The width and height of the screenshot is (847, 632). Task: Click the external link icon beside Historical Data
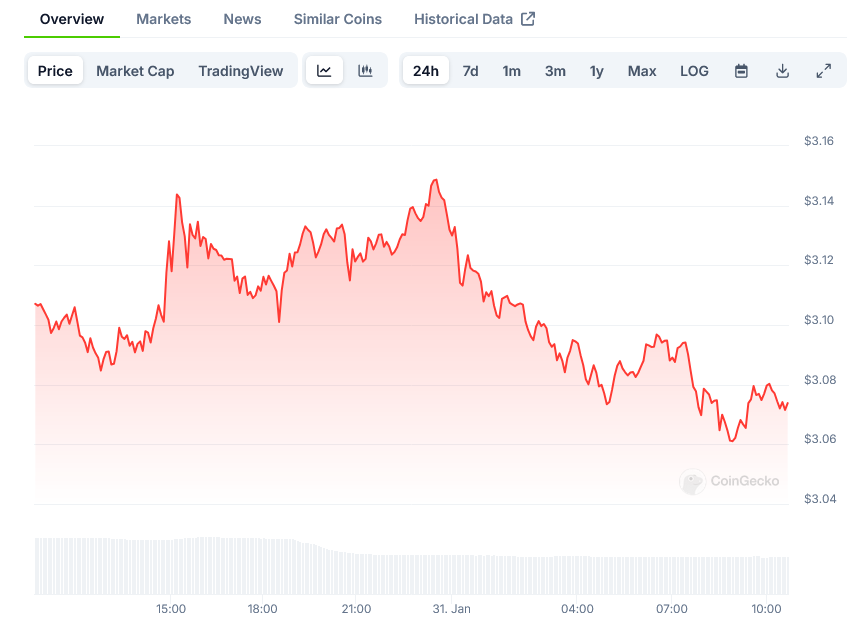tap(528, 19)
